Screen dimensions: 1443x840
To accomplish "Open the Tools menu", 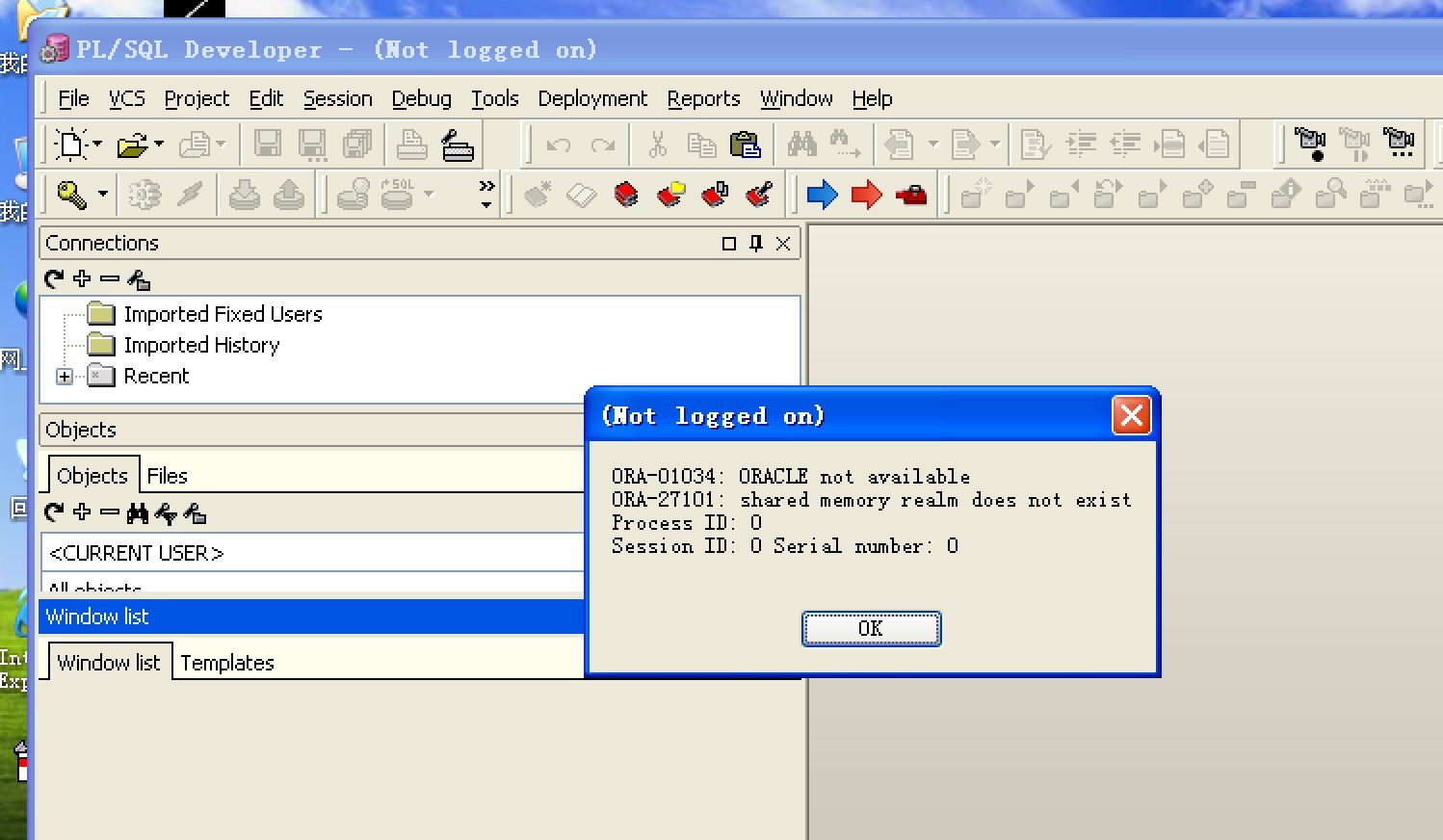I will point(494,98).
